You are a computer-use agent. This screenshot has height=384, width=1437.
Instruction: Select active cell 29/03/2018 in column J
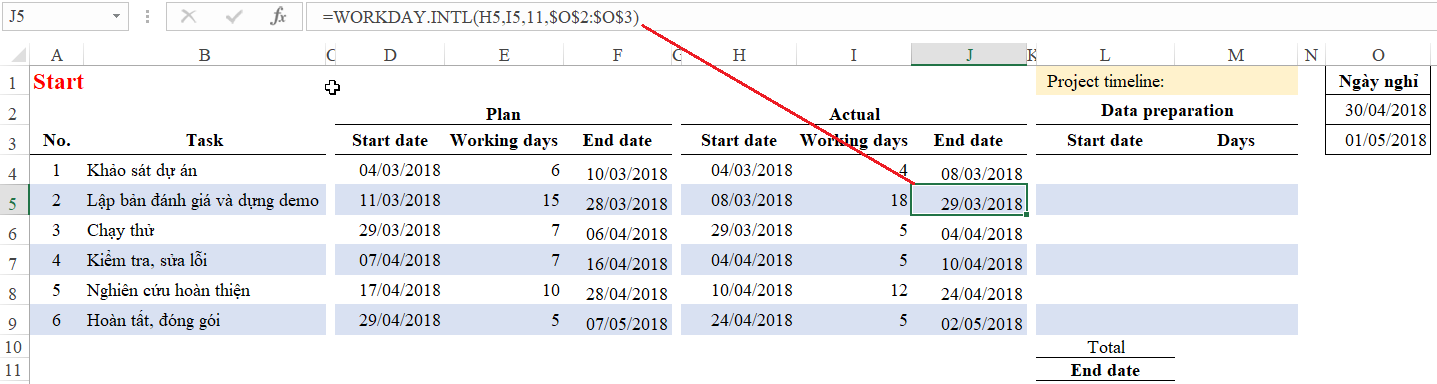969,200
